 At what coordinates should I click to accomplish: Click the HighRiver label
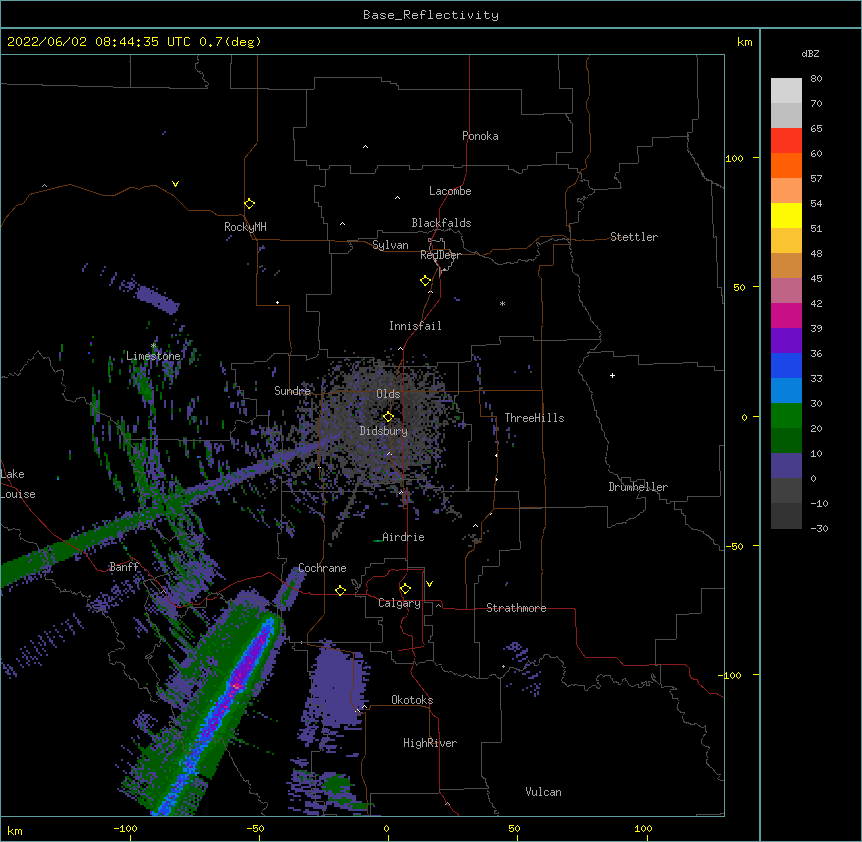[430, 743]
